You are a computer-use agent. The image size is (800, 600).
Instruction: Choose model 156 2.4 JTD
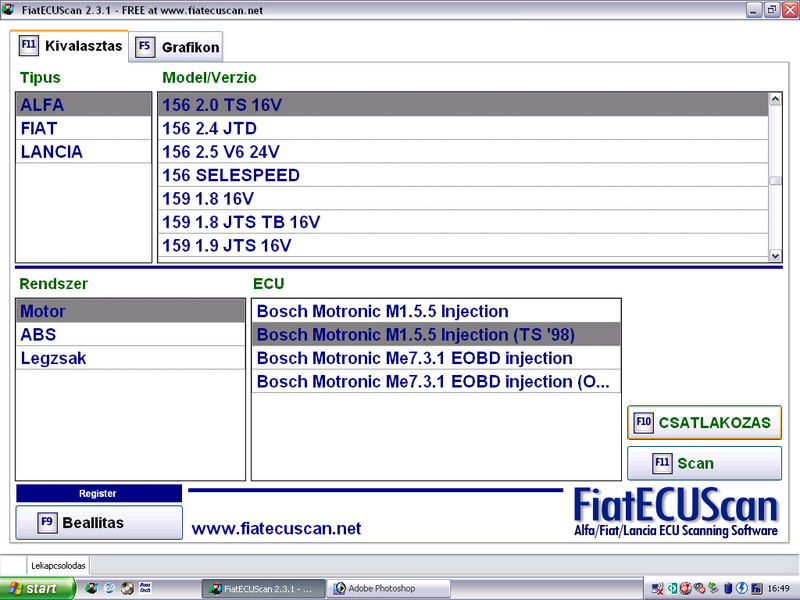pos(463,128)
